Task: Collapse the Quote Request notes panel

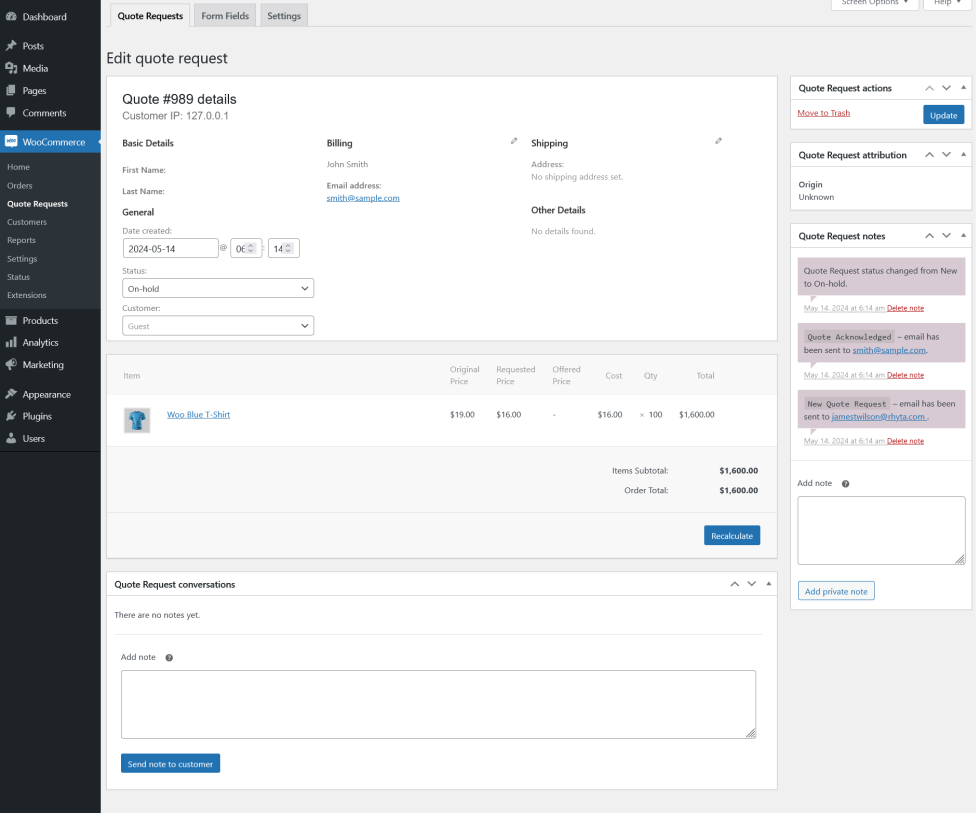Action: (963, 235)
